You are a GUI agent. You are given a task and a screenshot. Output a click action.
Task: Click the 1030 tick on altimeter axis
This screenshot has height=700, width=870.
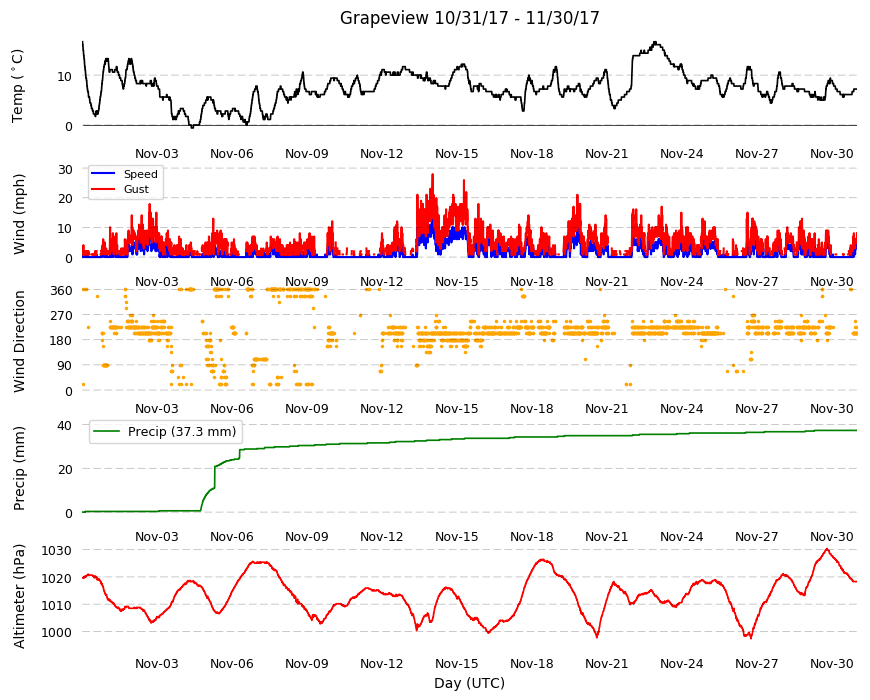tap(57, 550)
